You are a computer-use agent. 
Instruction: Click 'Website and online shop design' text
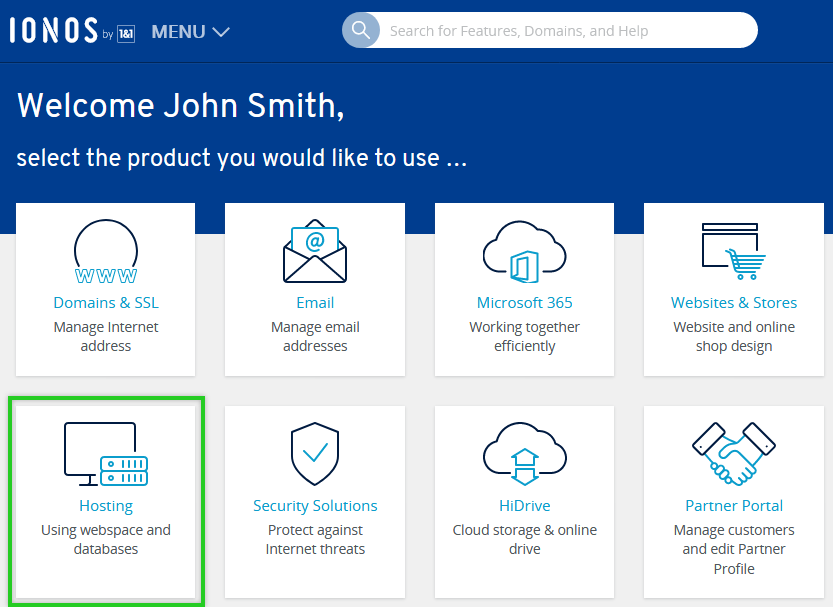(734, 336)
